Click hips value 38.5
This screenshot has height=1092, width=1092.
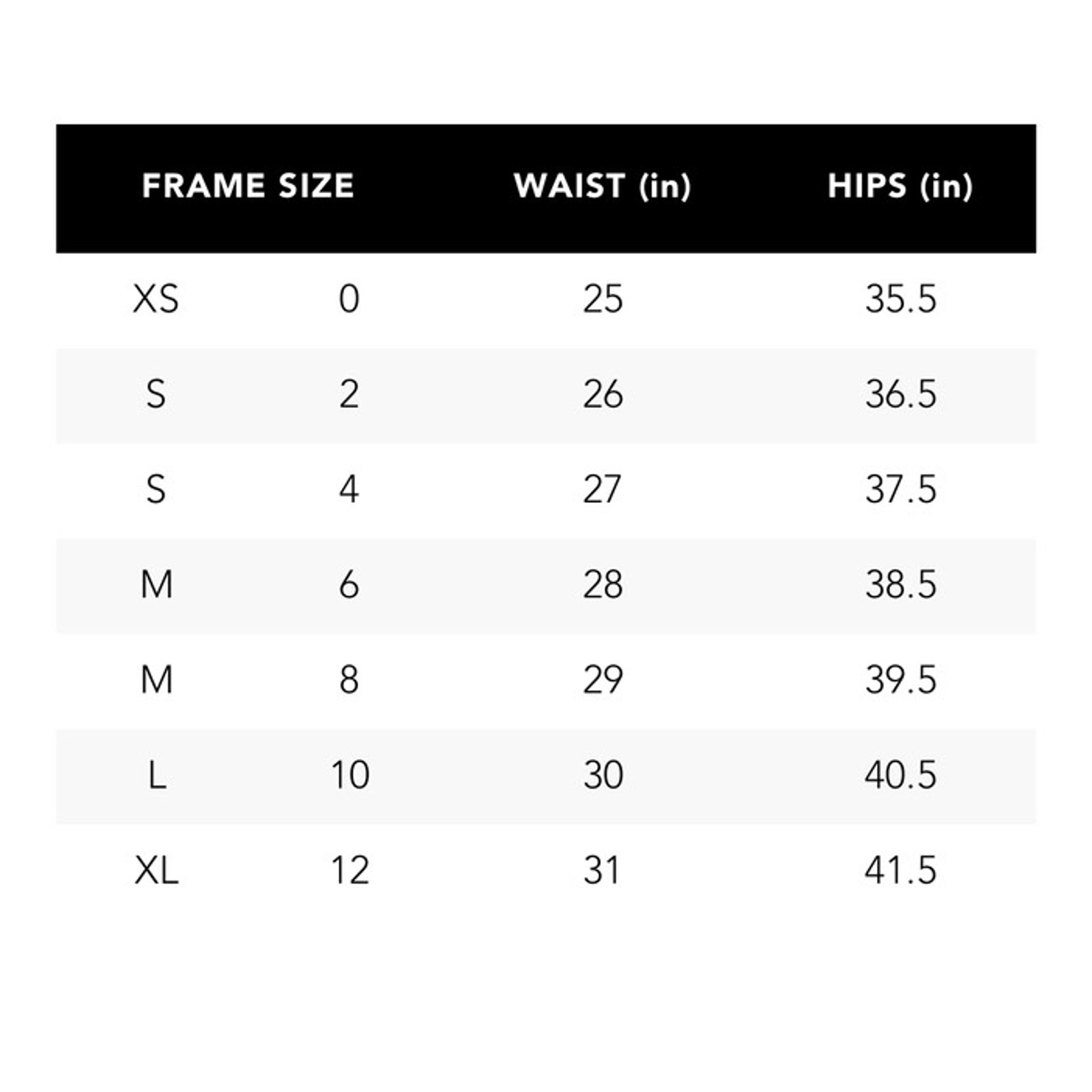901,585
